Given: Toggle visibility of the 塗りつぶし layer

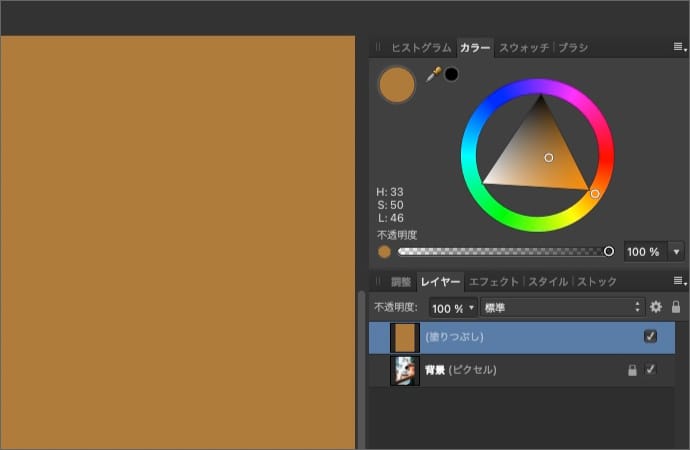Looking at the screenshot, I should (x=651, y=337).
